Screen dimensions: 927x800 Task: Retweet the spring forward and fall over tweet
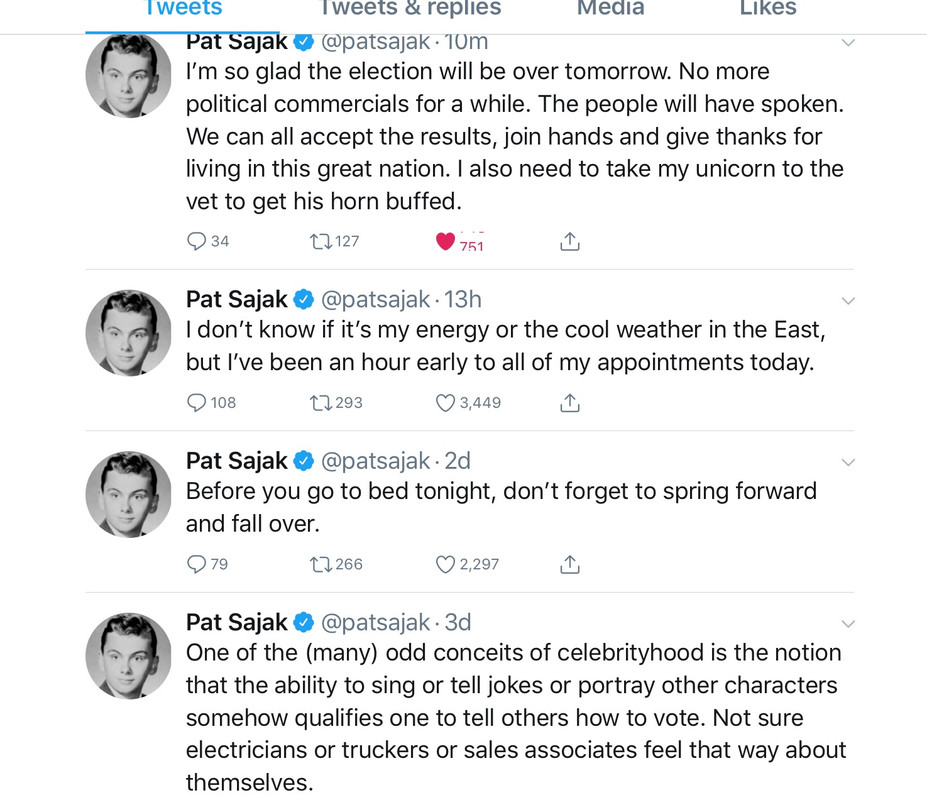[322, 565]
